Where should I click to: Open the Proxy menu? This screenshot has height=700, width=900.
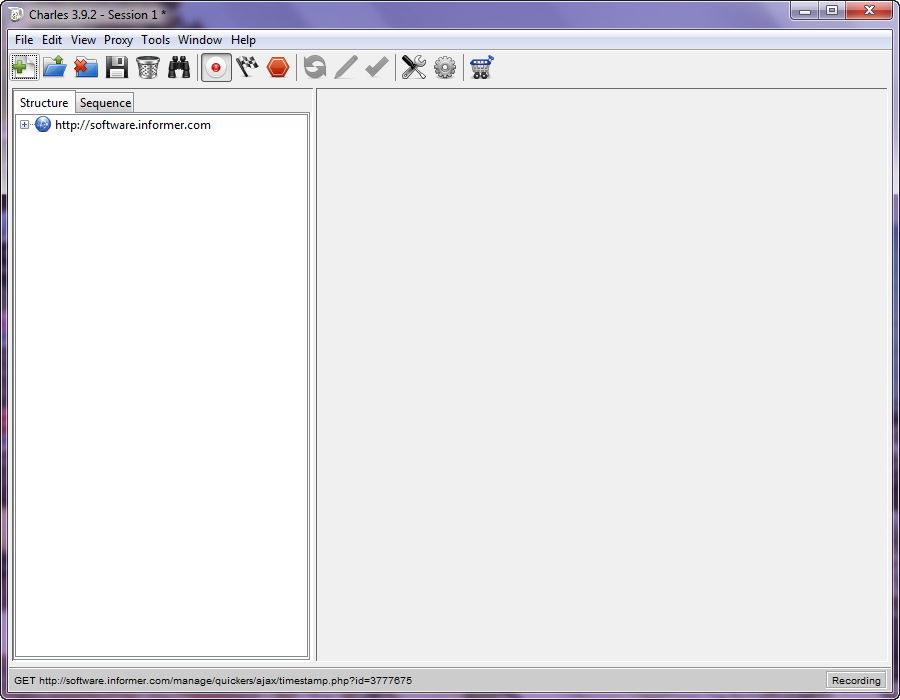118,40
